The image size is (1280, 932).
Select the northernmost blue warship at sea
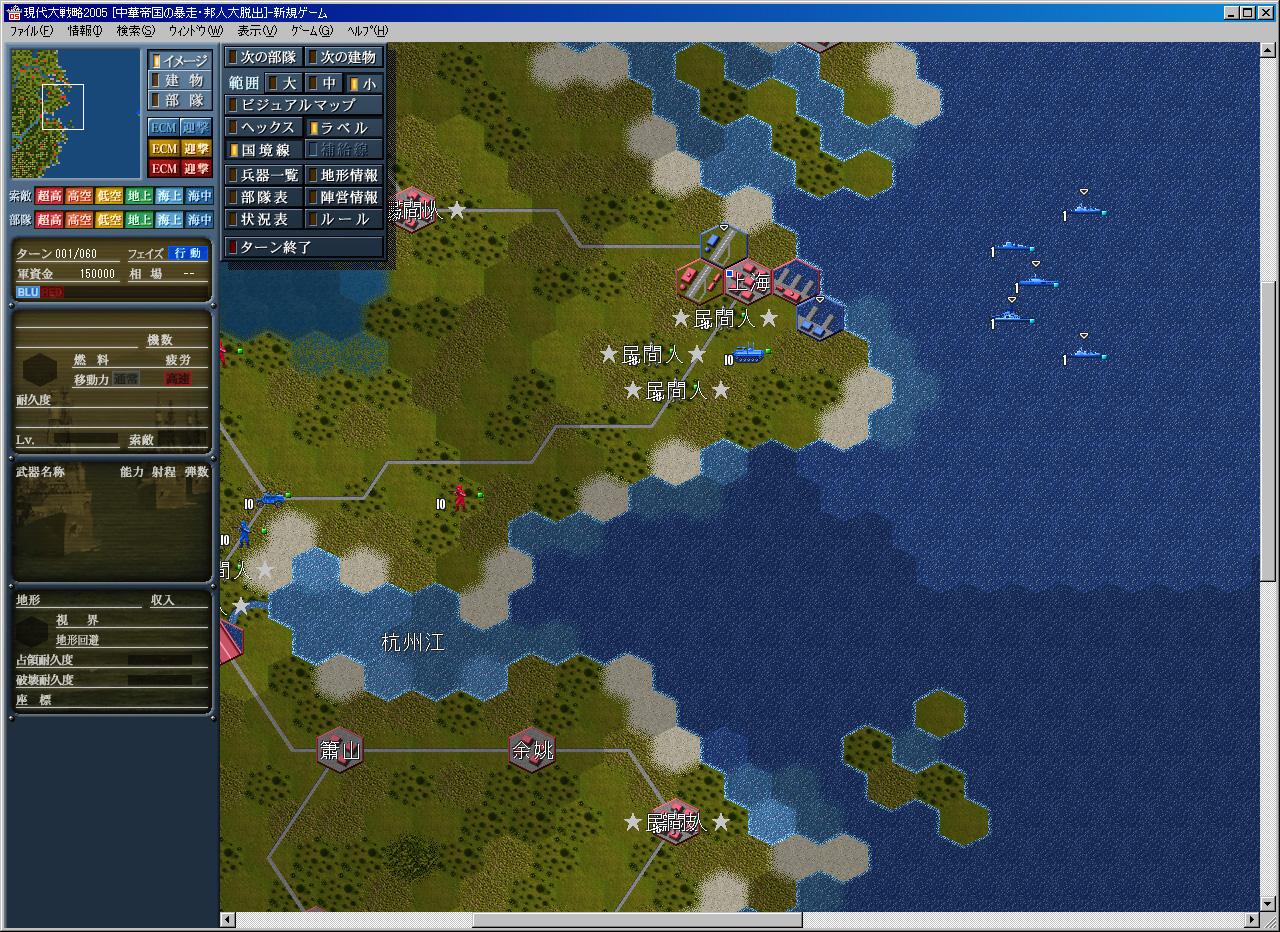pos(1085,210)
